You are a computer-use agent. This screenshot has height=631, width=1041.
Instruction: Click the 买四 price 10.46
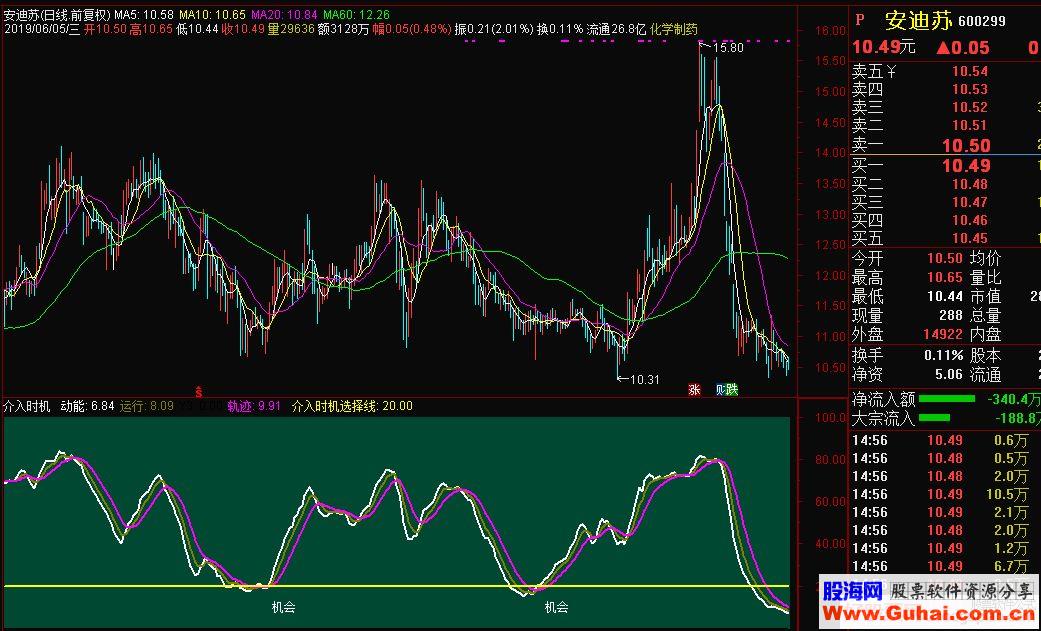[970, 221]
